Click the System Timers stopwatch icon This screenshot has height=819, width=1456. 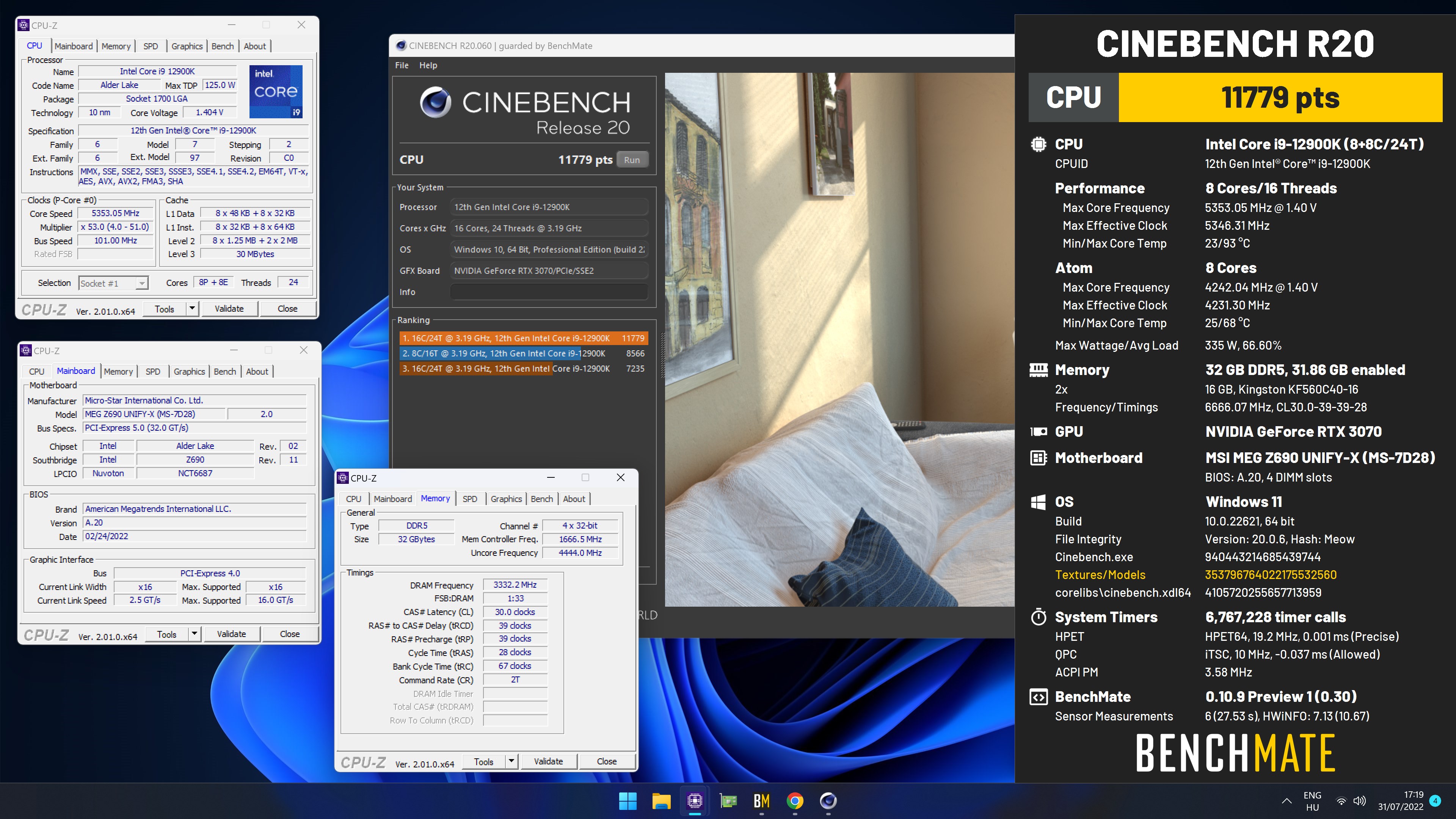point(1038,617)
